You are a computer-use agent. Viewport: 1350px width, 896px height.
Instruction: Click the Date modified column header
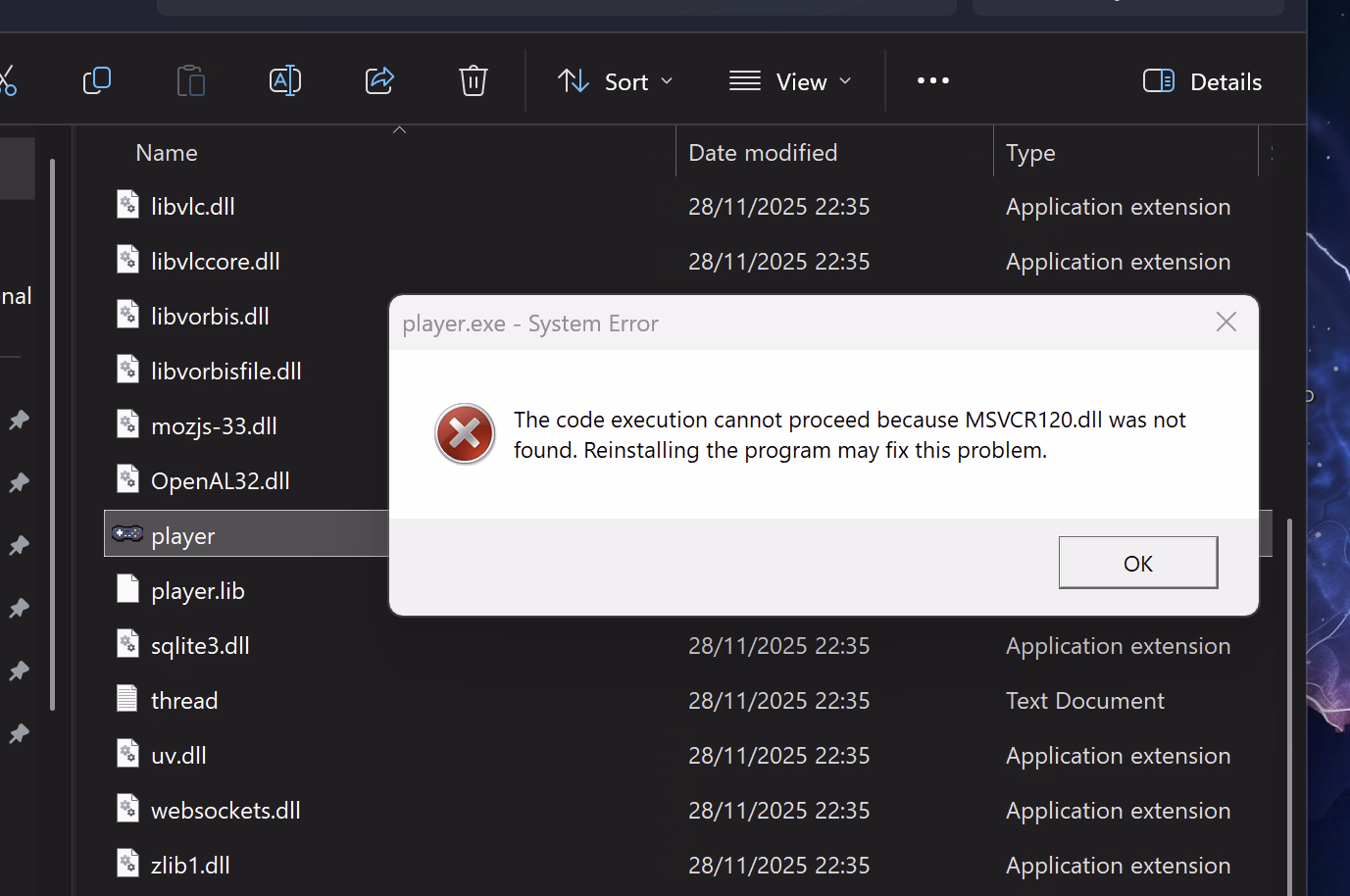point(763,153)
